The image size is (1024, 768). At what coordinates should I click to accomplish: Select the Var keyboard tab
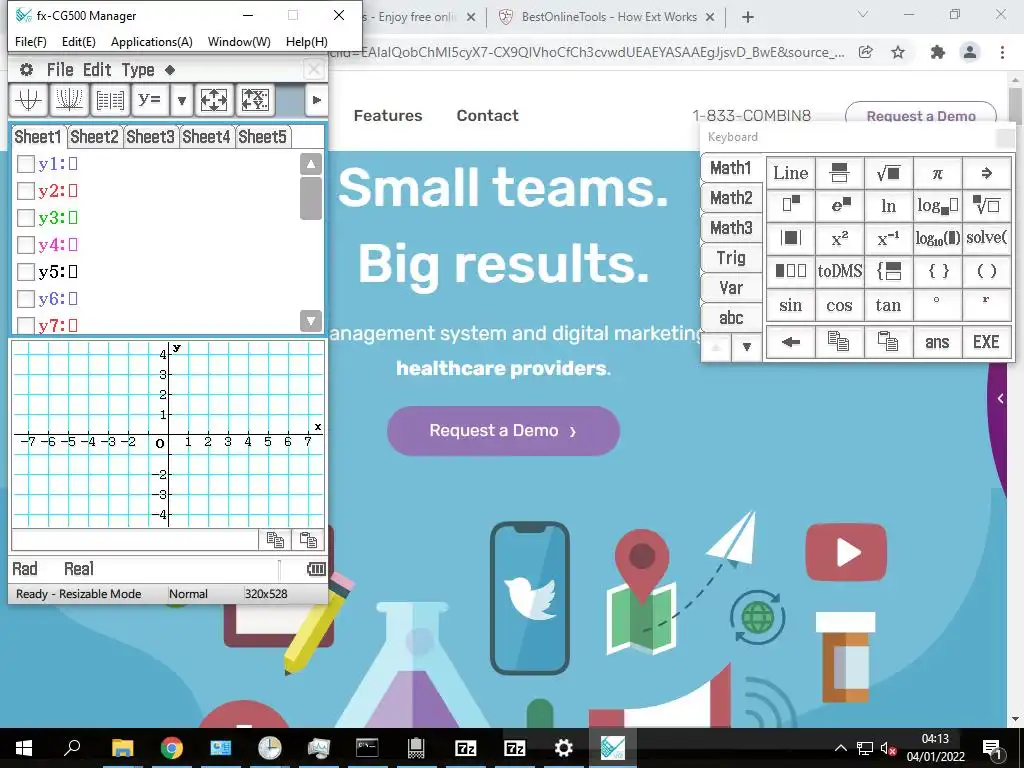click(731, 288)
